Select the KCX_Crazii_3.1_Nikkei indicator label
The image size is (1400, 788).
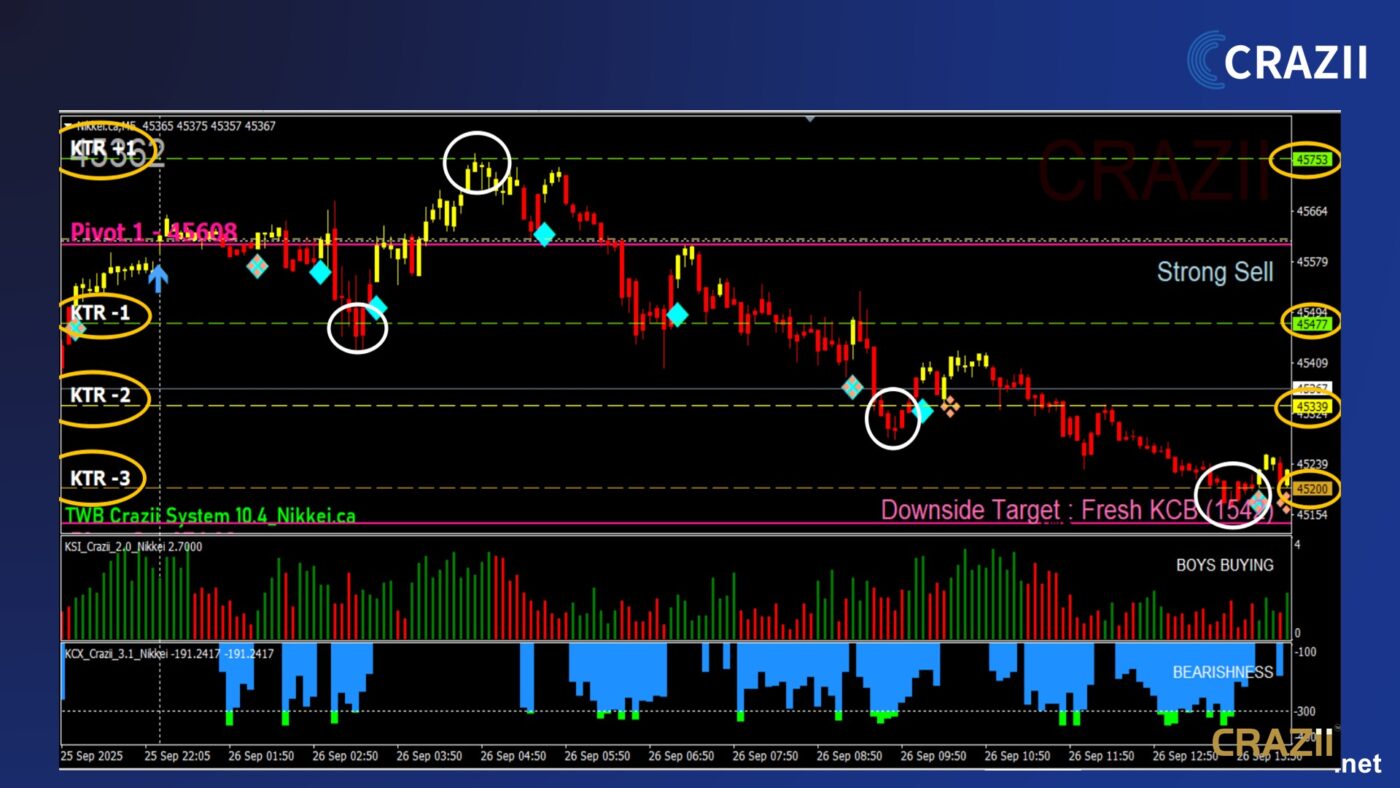pos(169,654)
